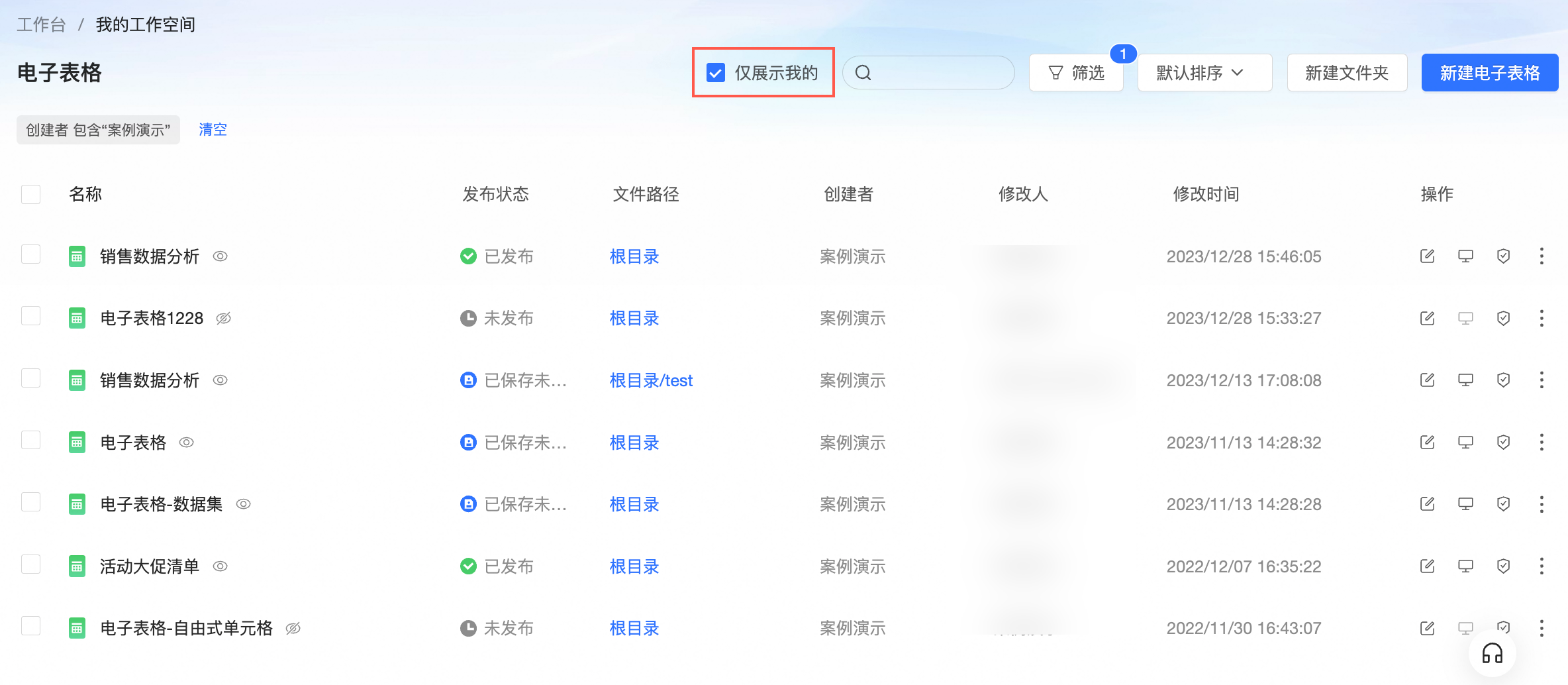Click the search input field
Screen dimensions: 1568x685
[x=928, y=73]
